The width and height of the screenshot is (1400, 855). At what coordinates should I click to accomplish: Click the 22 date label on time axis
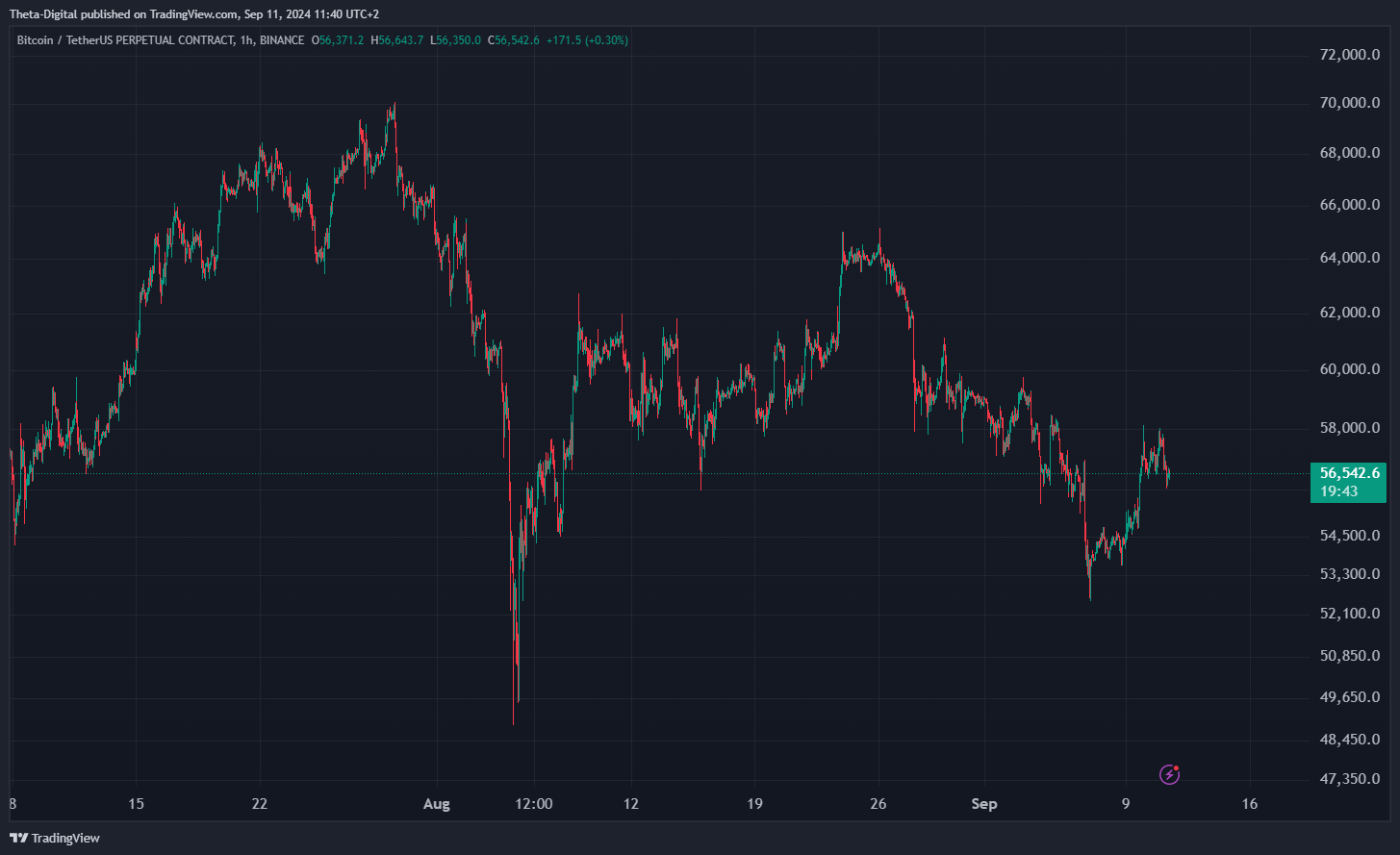[x=260, y=804]
